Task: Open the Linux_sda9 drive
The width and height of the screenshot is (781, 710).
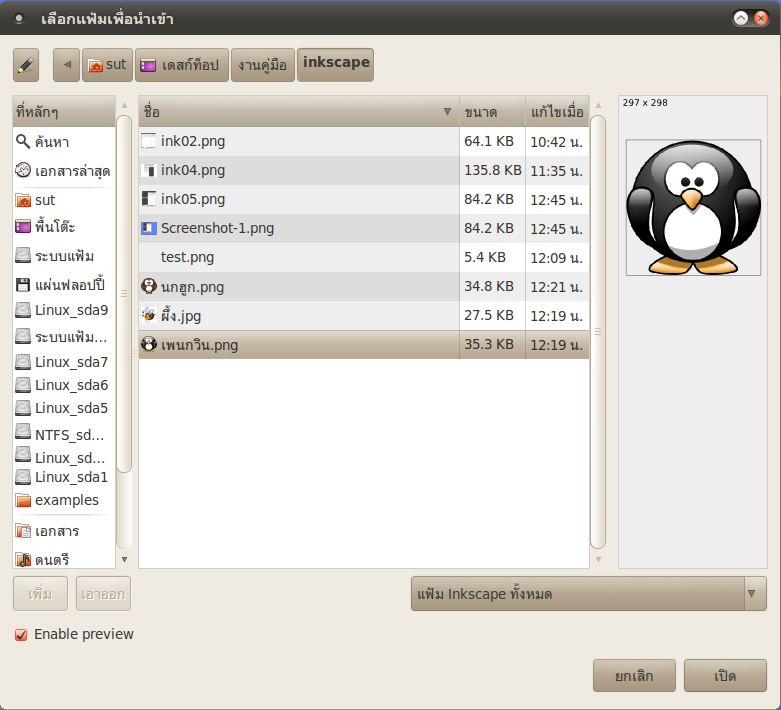Action: tap(64, 310)
